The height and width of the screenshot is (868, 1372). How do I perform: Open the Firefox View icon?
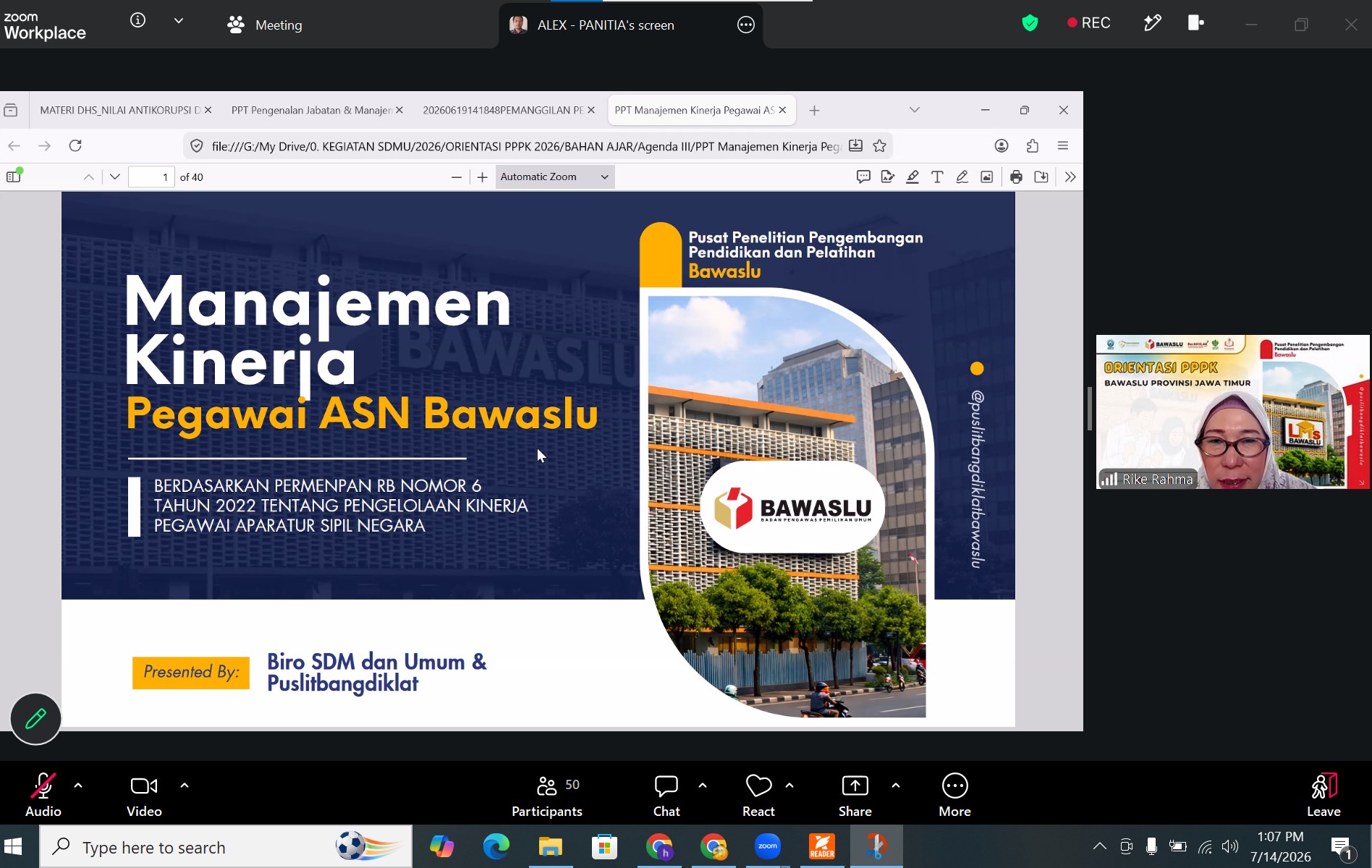coord(11,110)
